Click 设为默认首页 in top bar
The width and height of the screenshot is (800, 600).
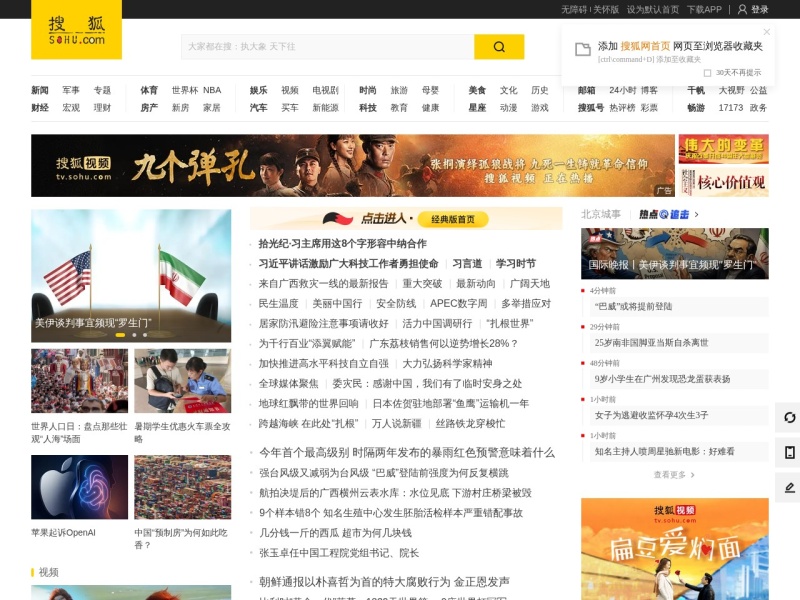click(653, 9)
